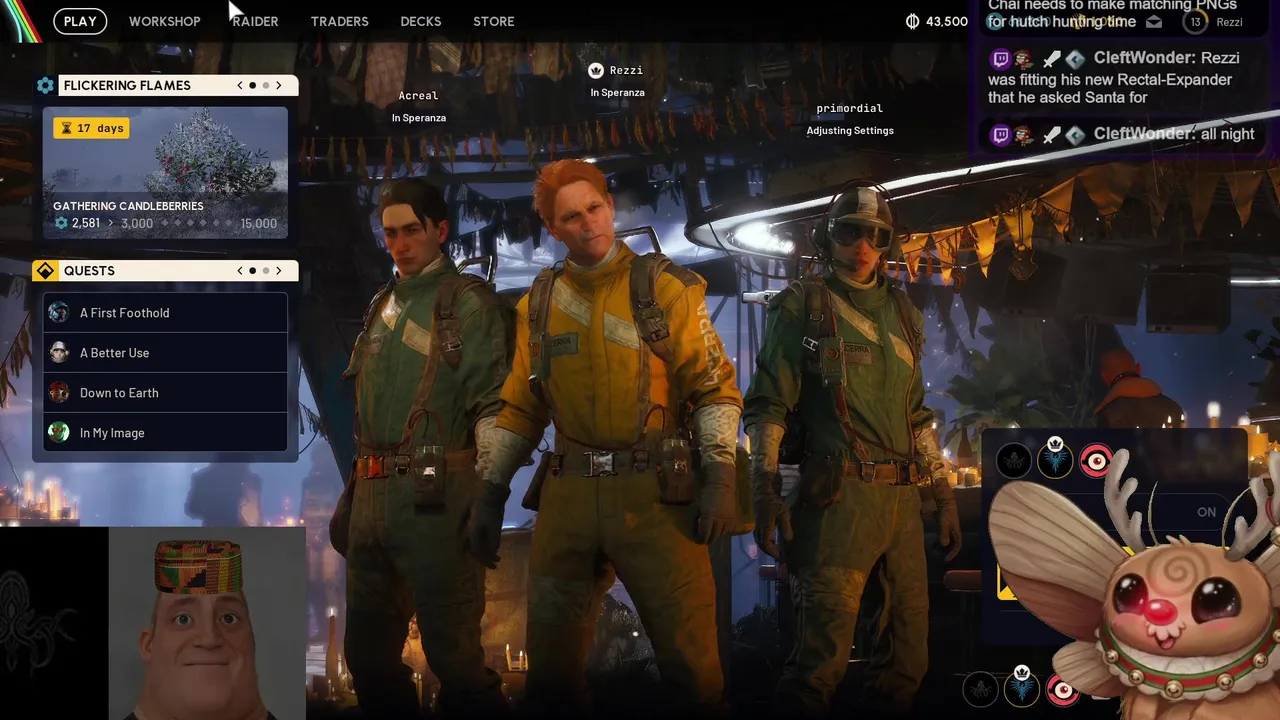
Task: Click the crowned blue emblem on bottom strip
Action: pos(1022,686)
